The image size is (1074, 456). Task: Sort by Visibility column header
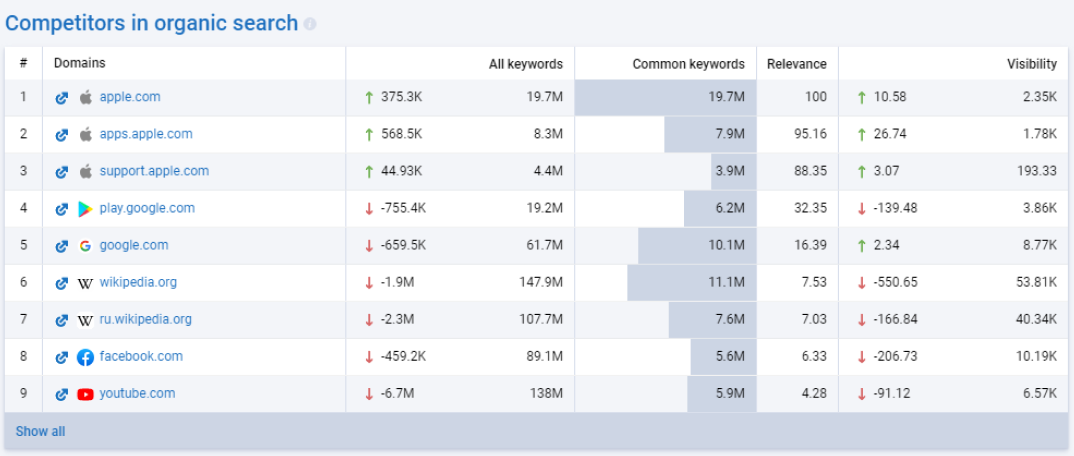(1032, 64)
